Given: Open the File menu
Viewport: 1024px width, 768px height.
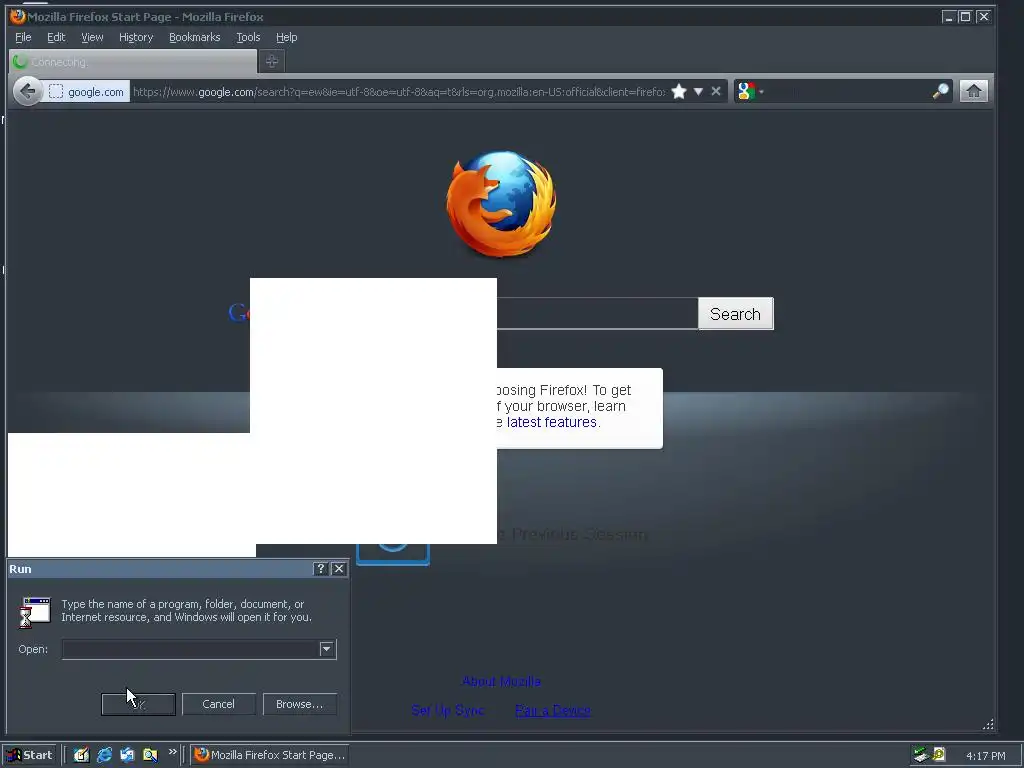Looking at the screenshot, I should pos(23,37).
